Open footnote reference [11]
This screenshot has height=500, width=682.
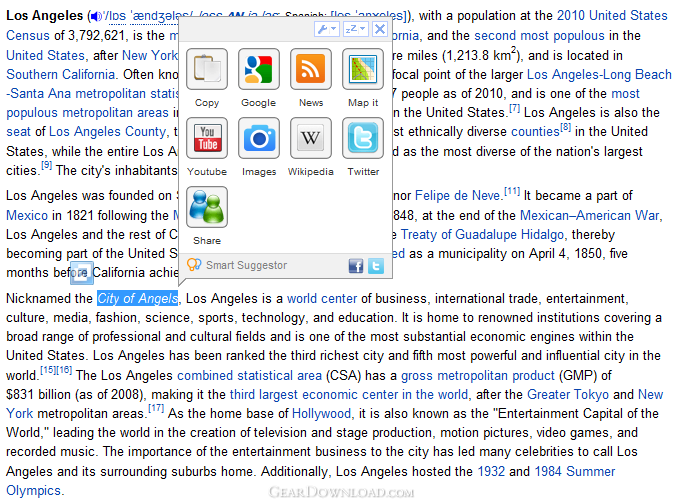[512, 190]
